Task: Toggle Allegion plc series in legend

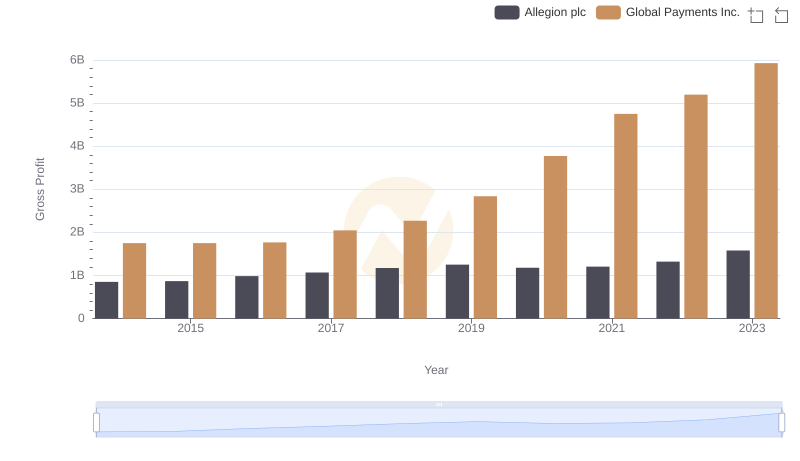Action: coord(540,12)
